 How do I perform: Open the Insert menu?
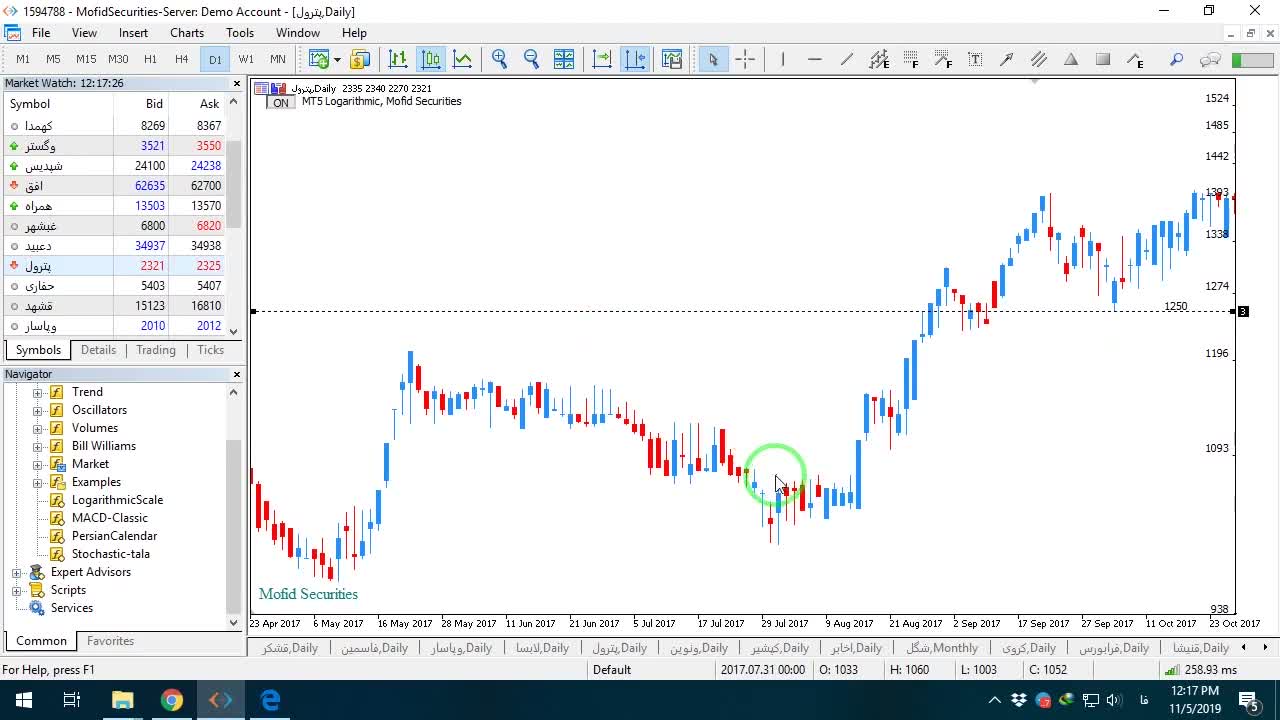coord(133,33)
